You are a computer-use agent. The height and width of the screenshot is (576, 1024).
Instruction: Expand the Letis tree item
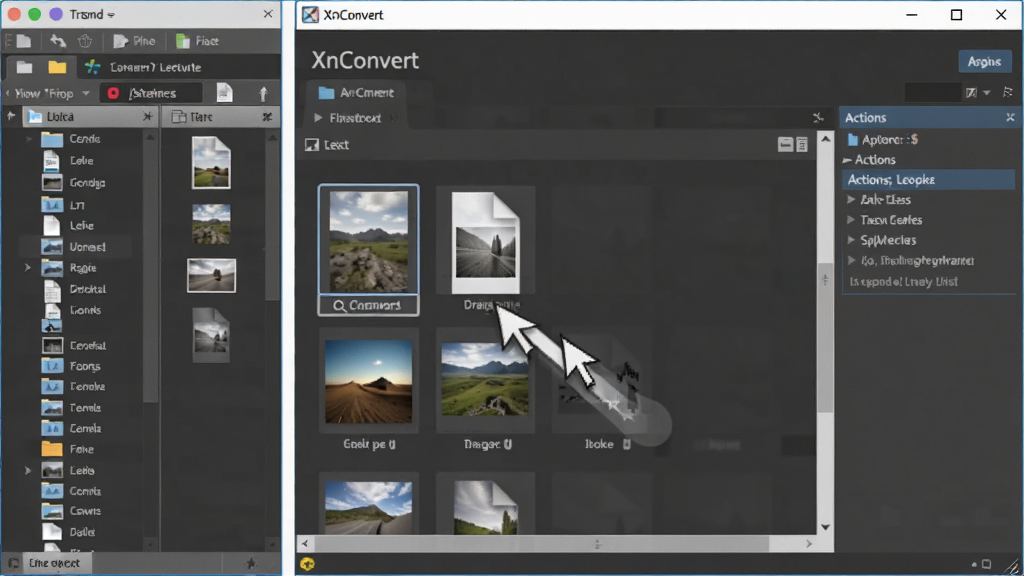coord(28,470)
